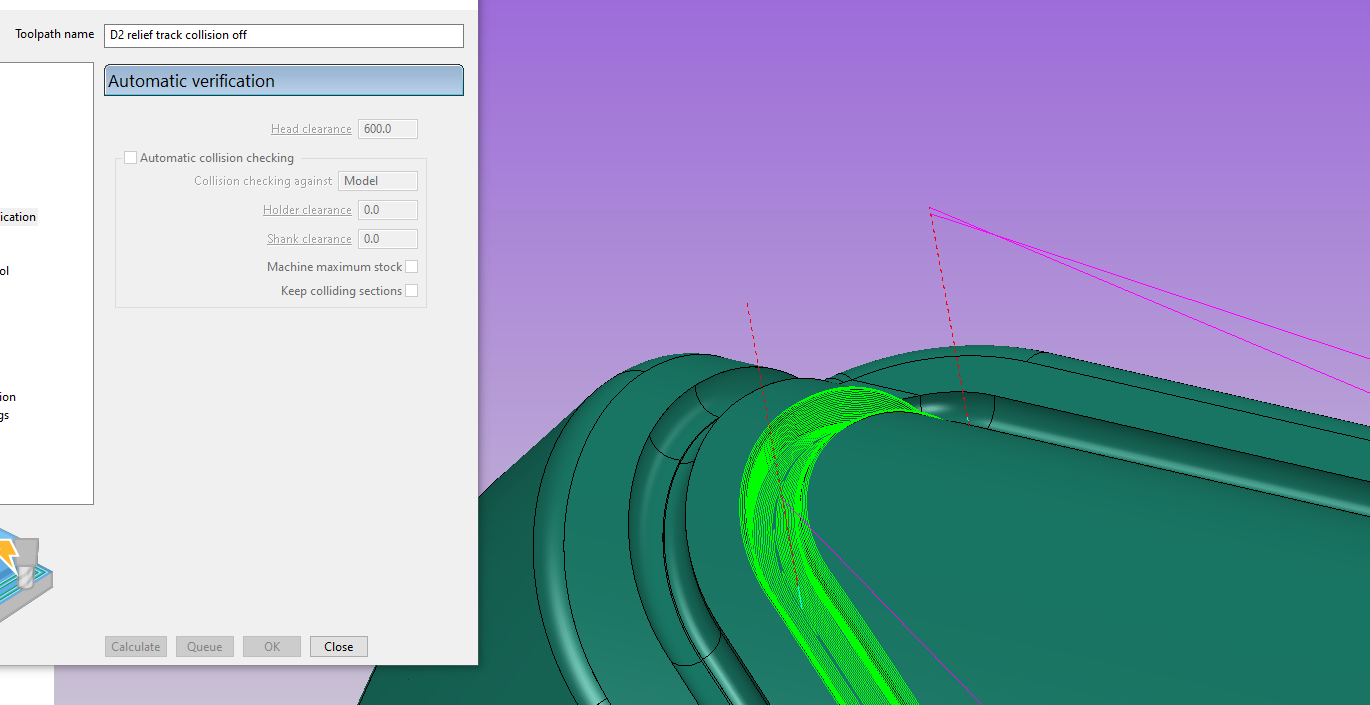Click the 'Machine maximum stock' label

[x=334, y=267]
